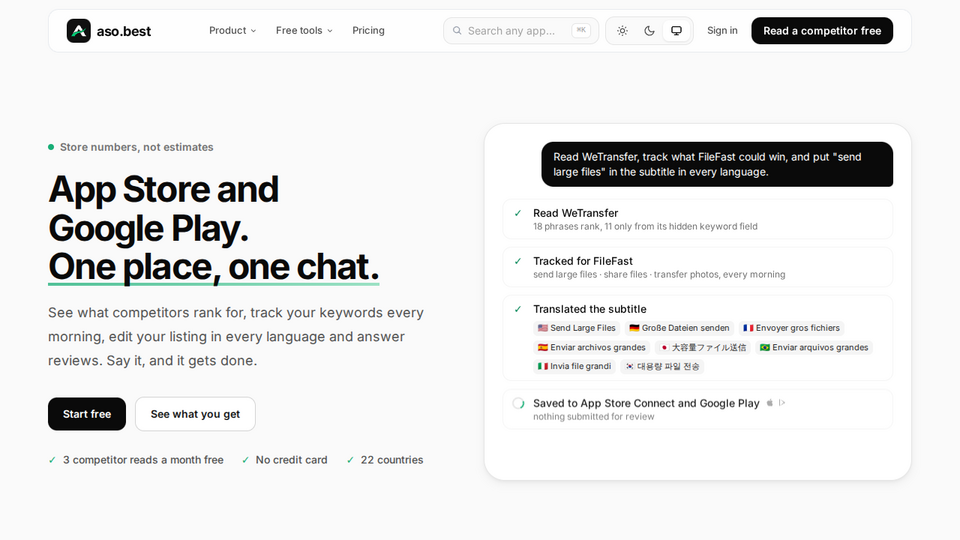Viewport: 960px width, 540px height.
Task: Click "22 countries" text
Action: click(392, 460)
